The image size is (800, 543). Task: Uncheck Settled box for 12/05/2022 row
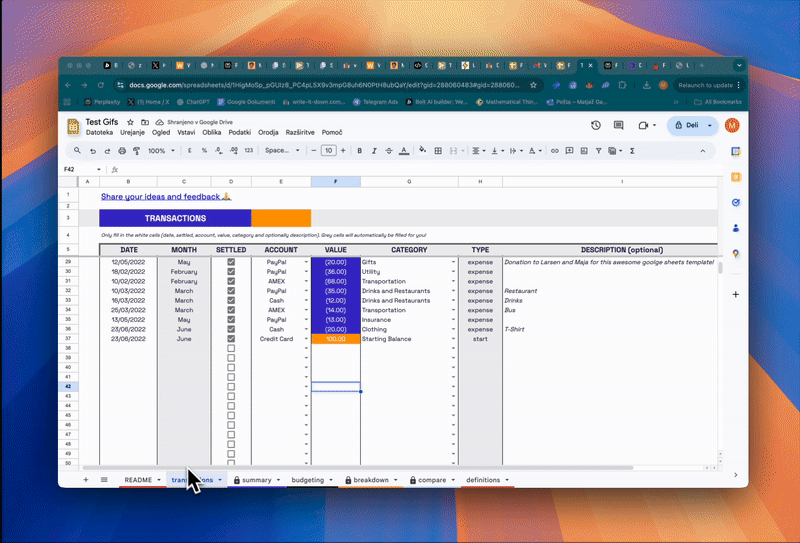coord(231,262)
